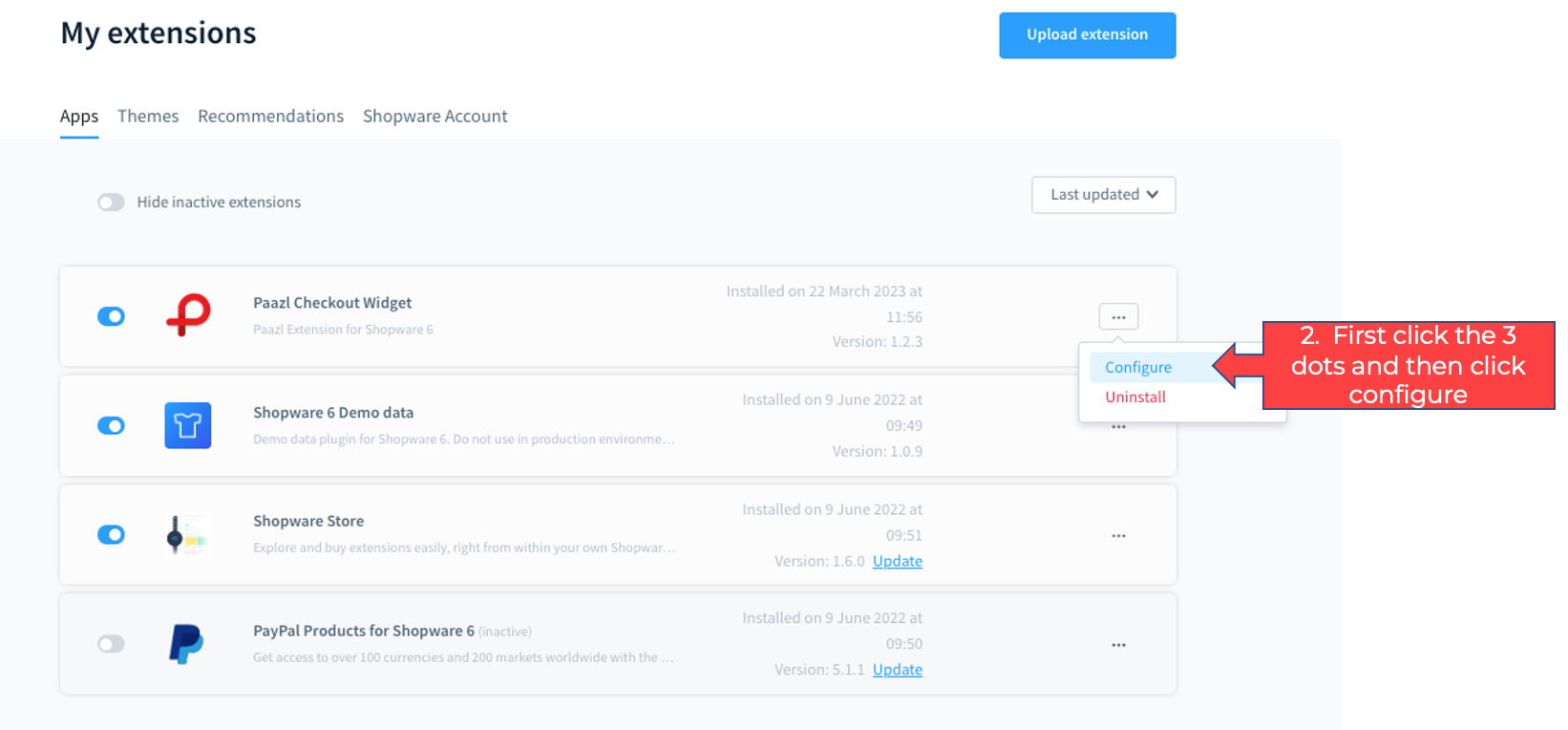
Task: Click the Paazl Checkout Widget logo icon
Action: (x=188, y=315)
